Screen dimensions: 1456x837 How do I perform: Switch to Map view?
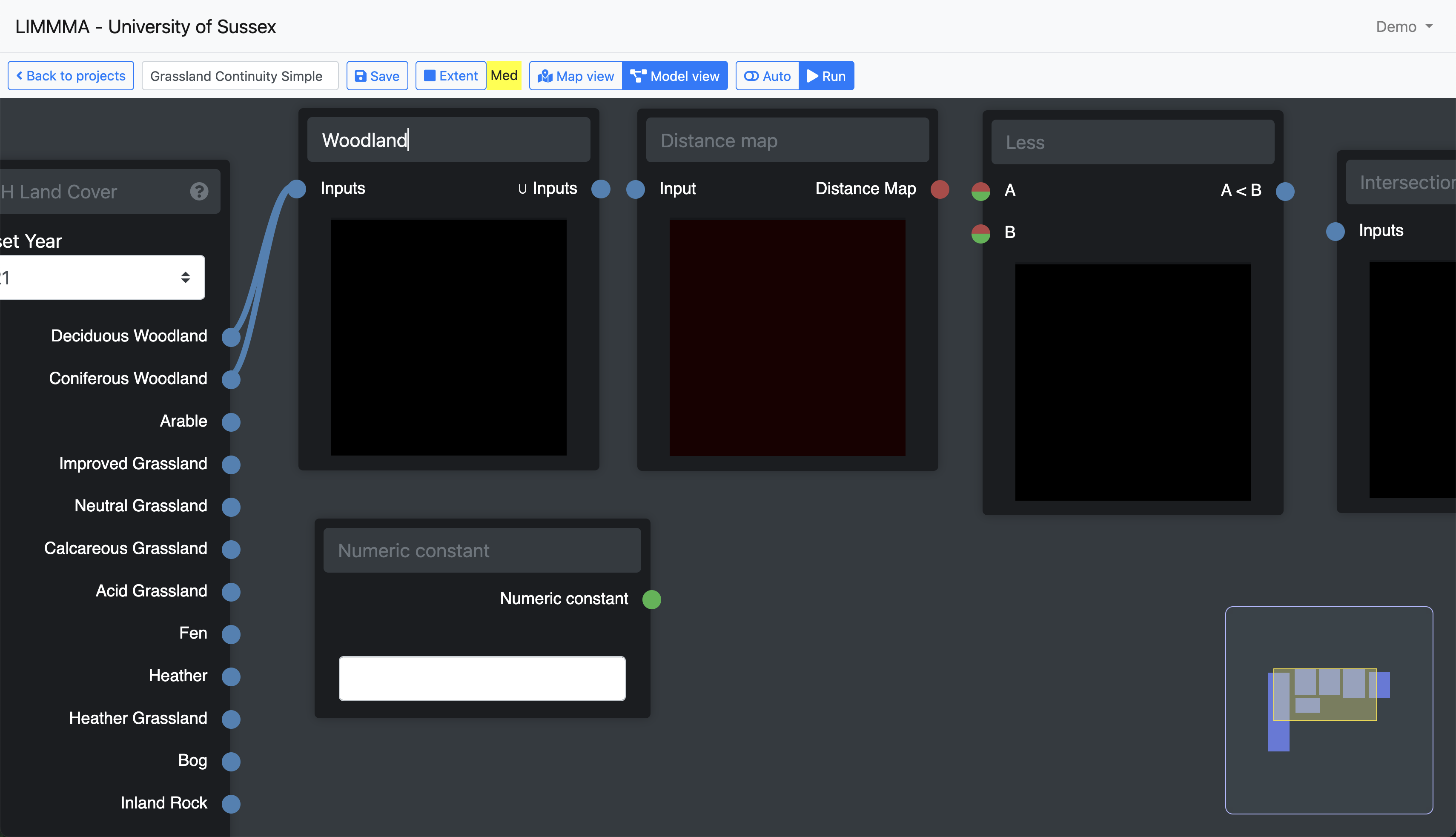click(x=576, y=76)
